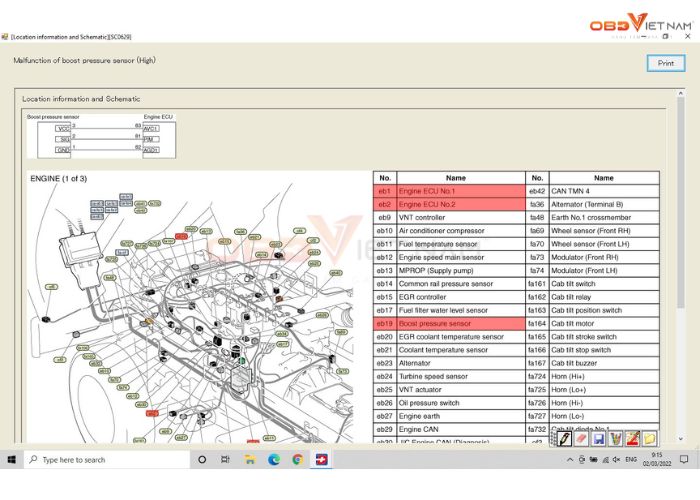Click the Horn (Lo-) entry
This screenshot has width=700, height=500.
pos(567,416)
